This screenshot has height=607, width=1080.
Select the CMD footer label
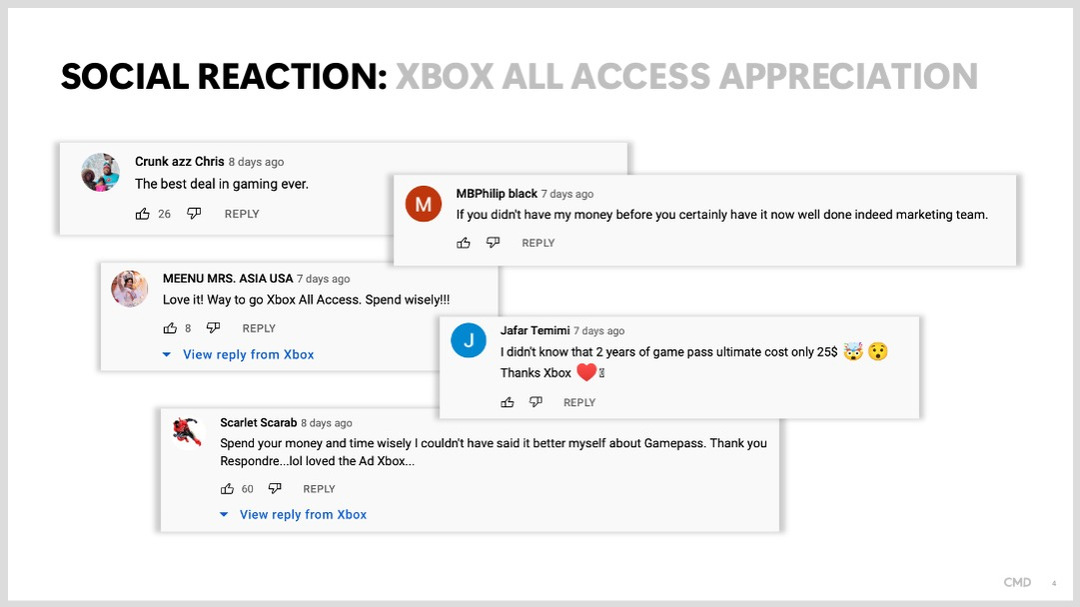[x=1017, y=582]
